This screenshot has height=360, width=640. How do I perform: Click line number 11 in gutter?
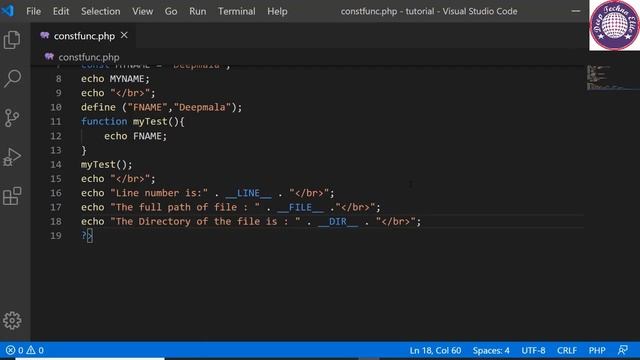click(x=56, y=122)
